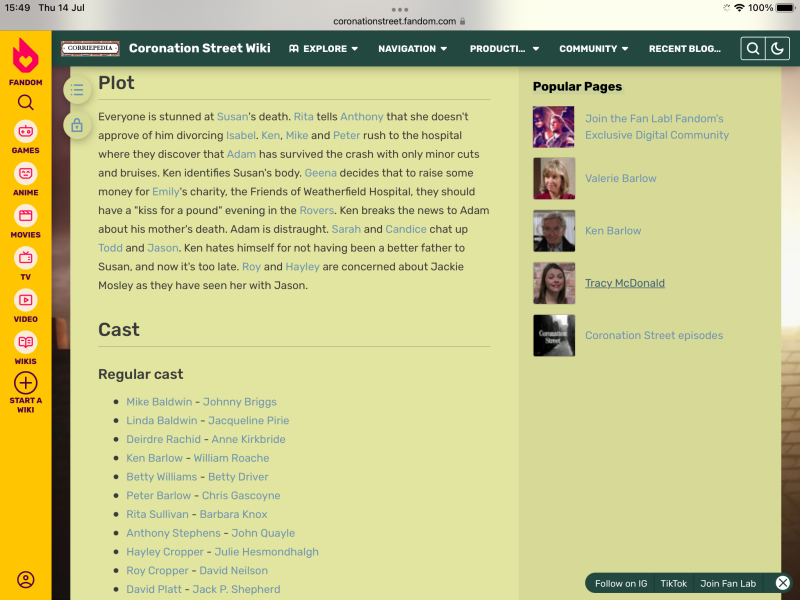Open the Isabel link in plot
The height and width of the screenshot is (600, 800).
[241, 135]
